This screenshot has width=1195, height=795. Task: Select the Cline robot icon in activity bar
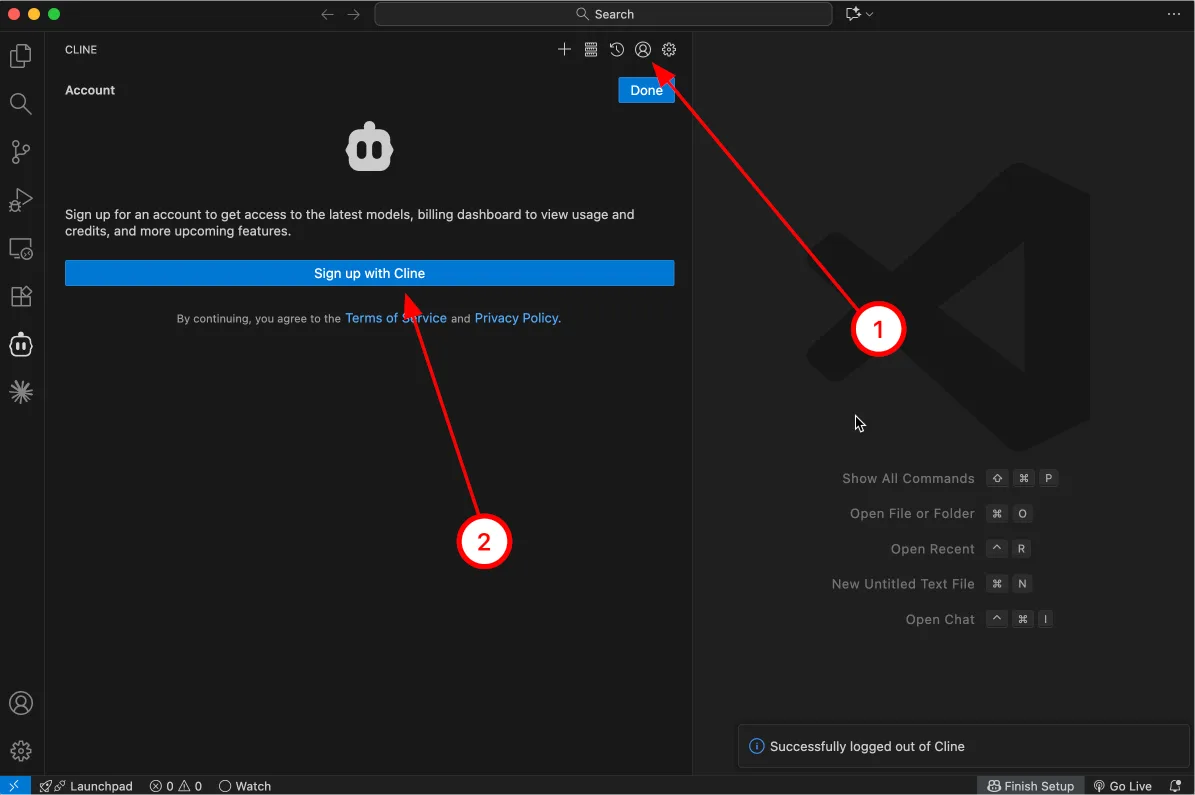coord(21,345)
